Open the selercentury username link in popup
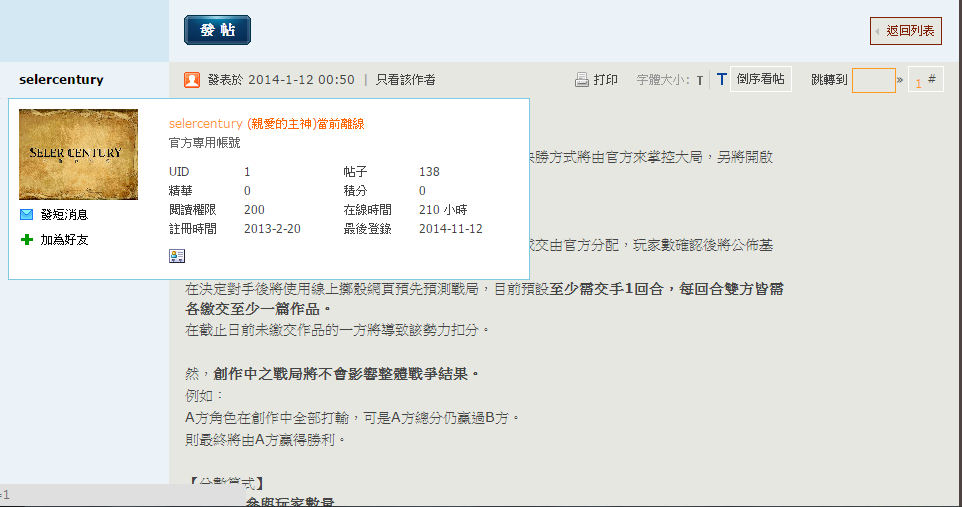Image resolution: width=962 pixels, height=507 pixels. pyautogui.click(x=206, y=124)
